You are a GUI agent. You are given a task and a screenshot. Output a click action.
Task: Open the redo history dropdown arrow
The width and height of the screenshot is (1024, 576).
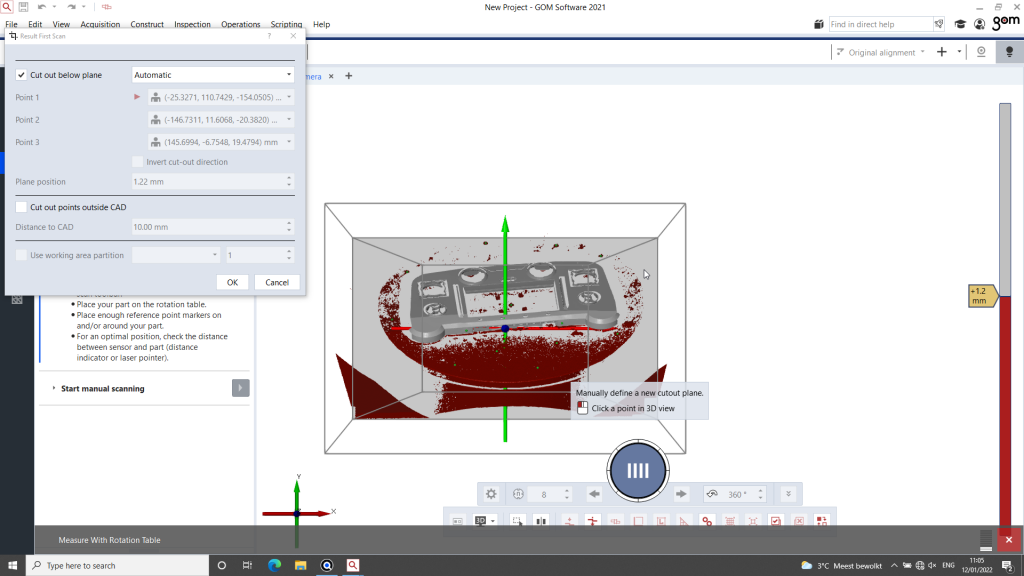point(84,7)
